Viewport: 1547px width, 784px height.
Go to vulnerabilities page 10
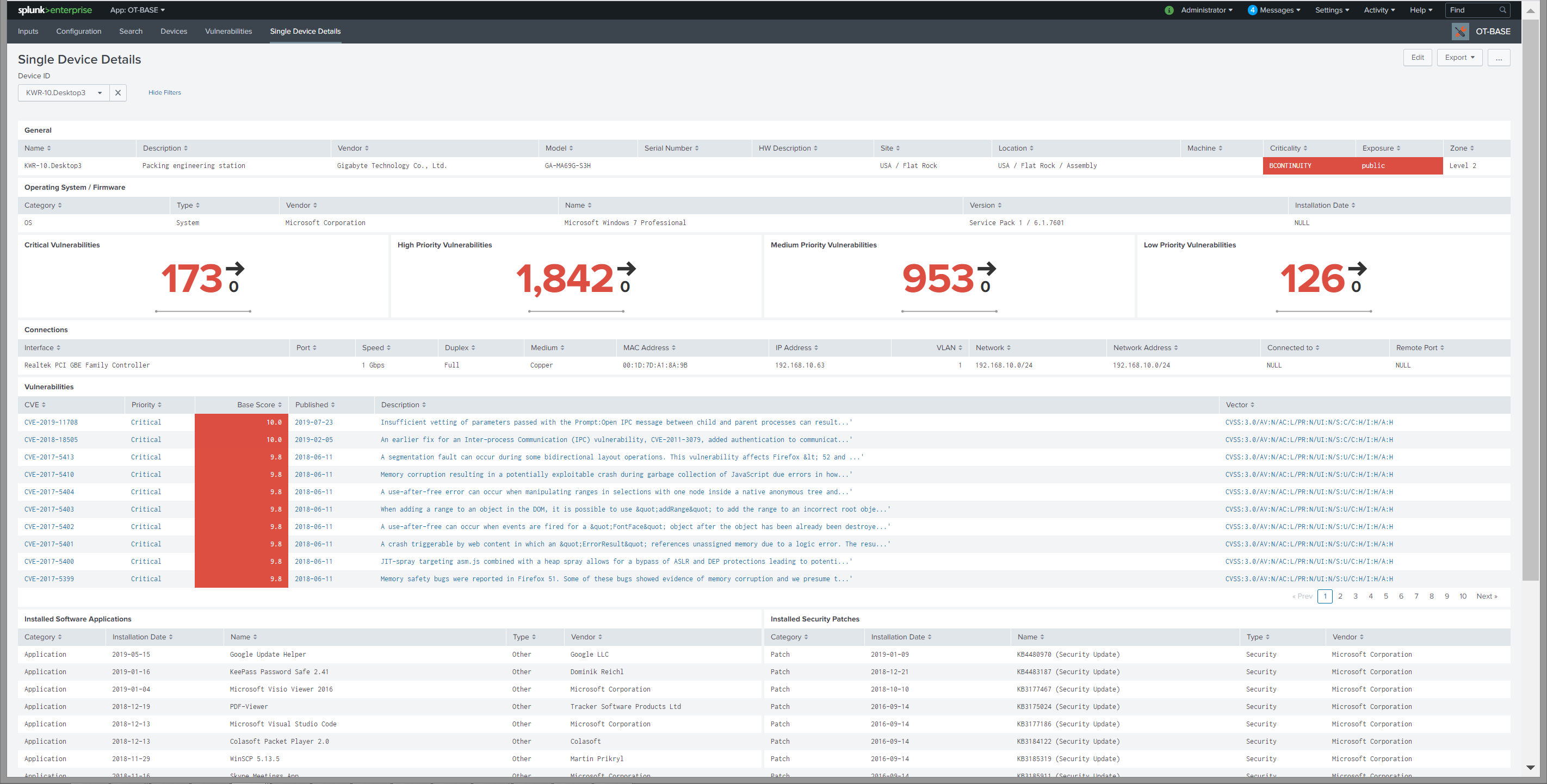tap(1463, 596)
